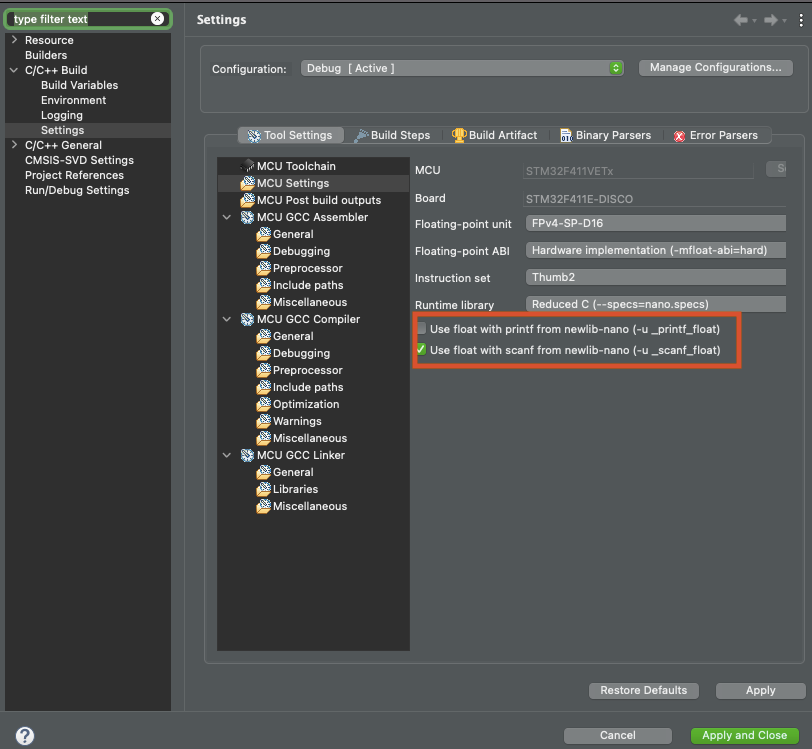Click the Cancel button

click(x=617, y=736)
